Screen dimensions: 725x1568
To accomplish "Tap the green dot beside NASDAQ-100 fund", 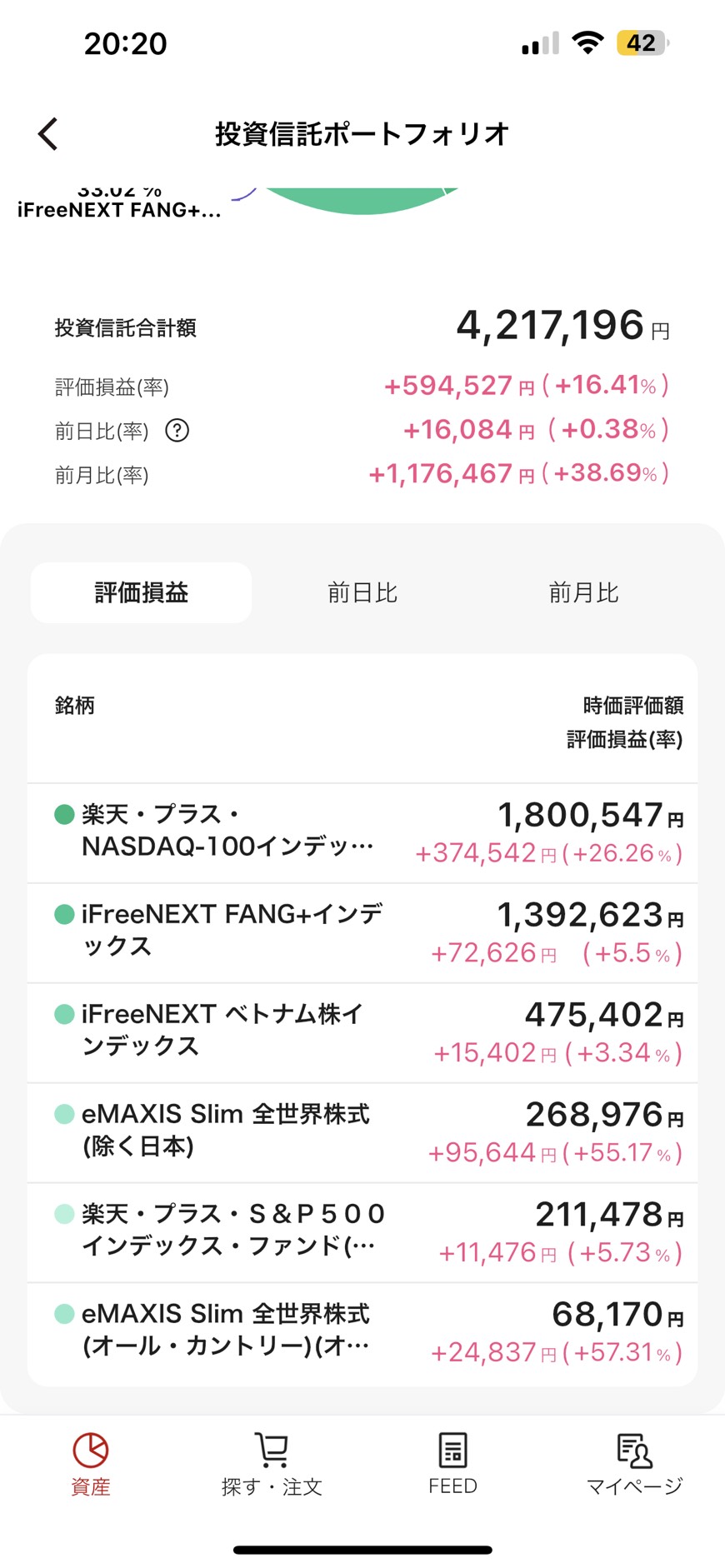I will pyautogui.click(x=64, y=814).
